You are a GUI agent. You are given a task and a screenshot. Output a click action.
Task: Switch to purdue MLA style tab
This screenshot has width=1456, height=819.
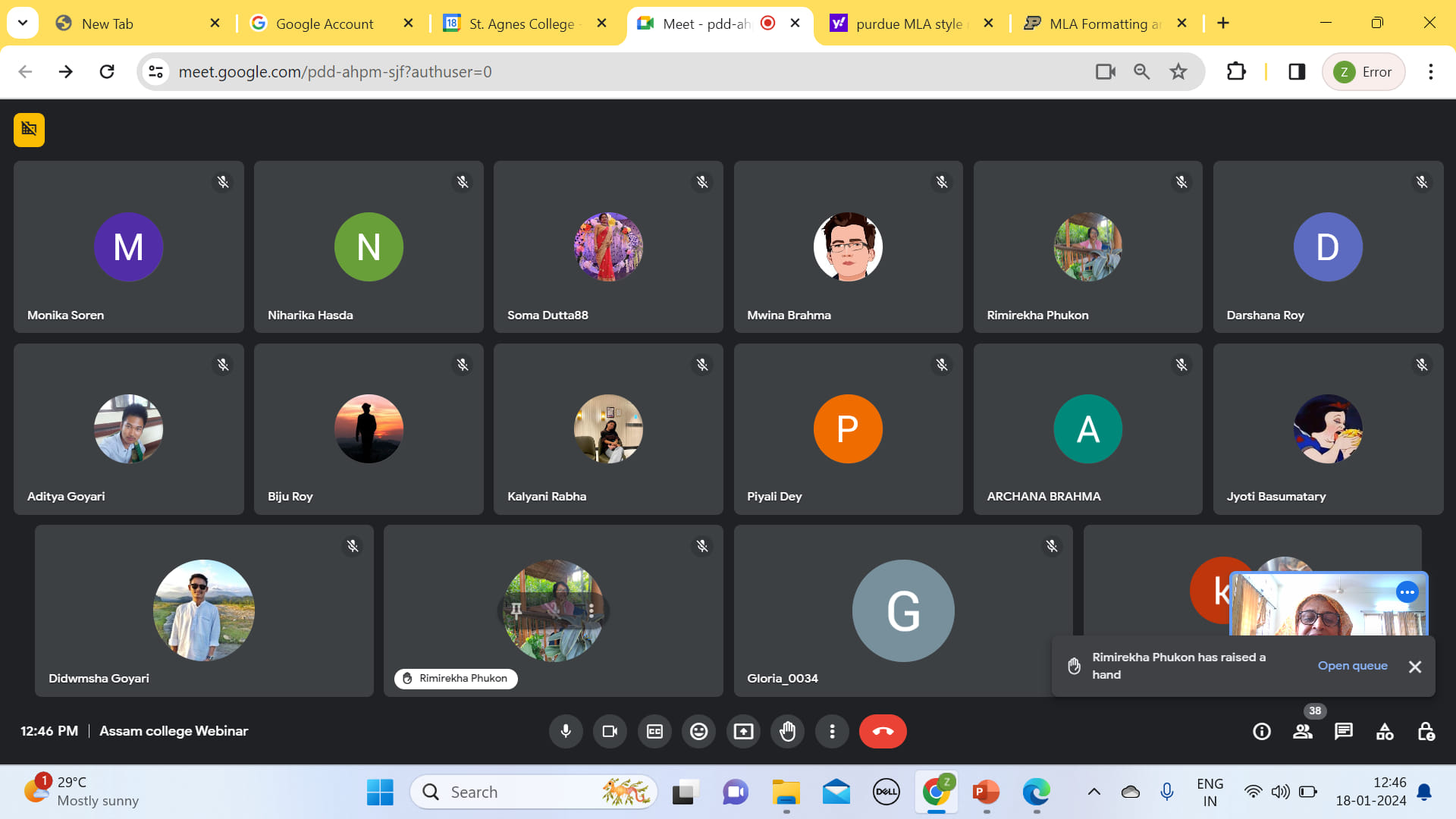[x=909, y=24]
